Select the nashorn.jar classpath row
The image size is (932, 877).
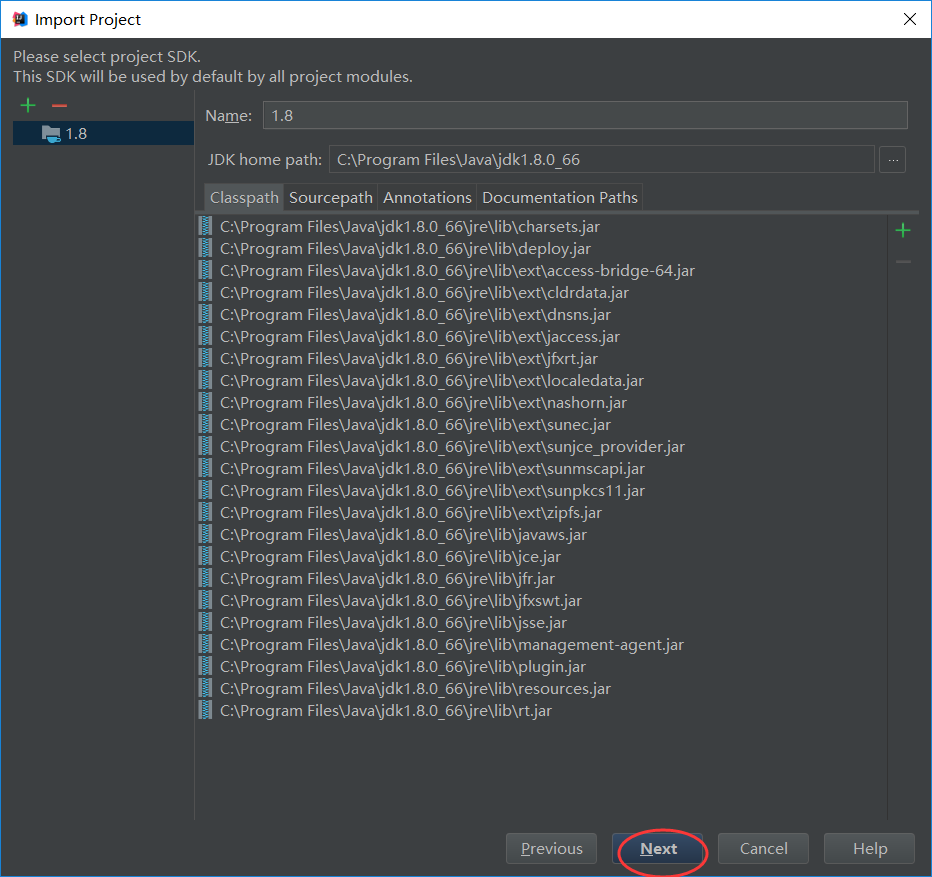[x=542, y=403]
